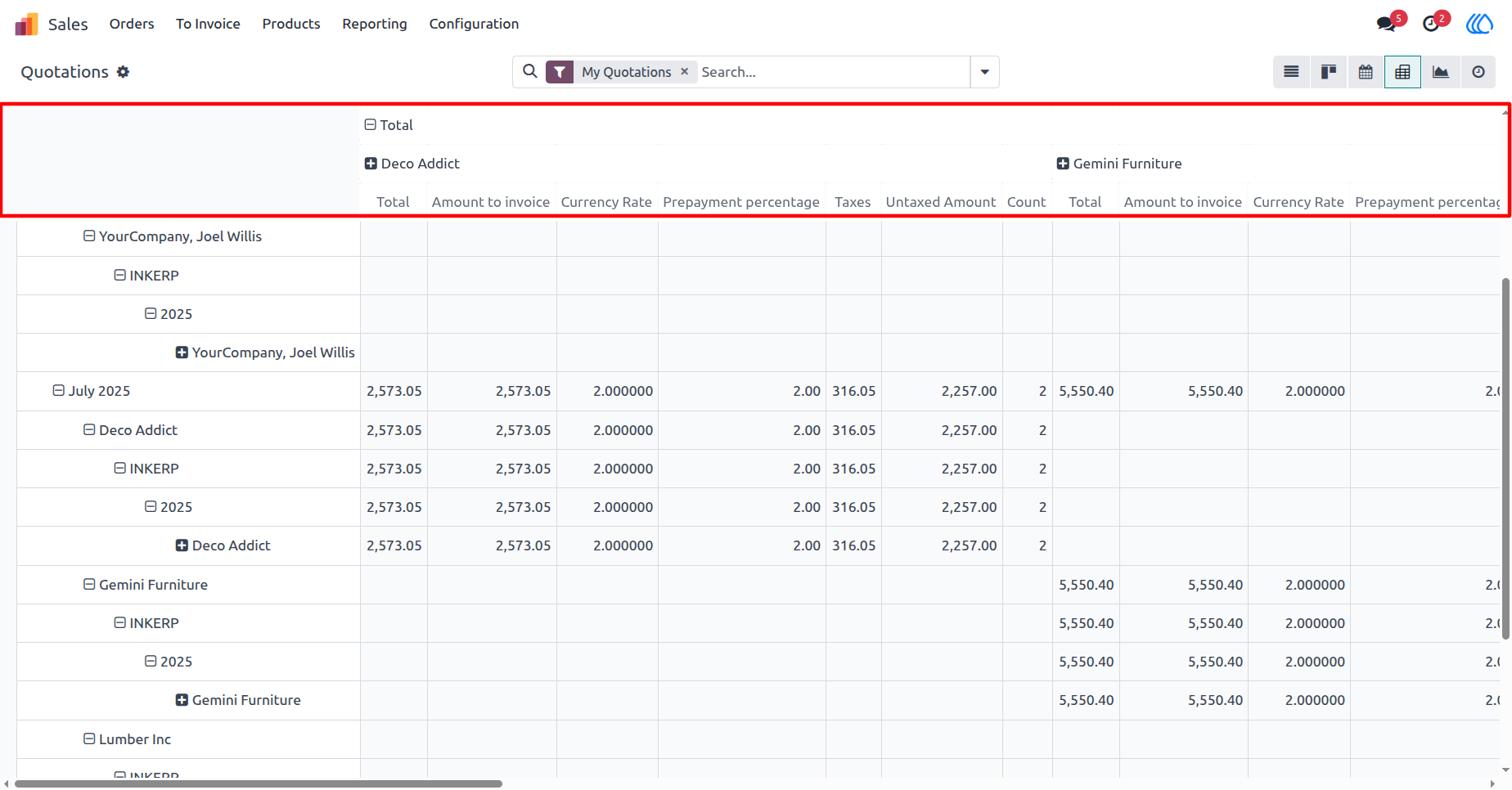Select the pivot table view
The width and height of the screenshot is (1512, 790).
point(1402,72)
